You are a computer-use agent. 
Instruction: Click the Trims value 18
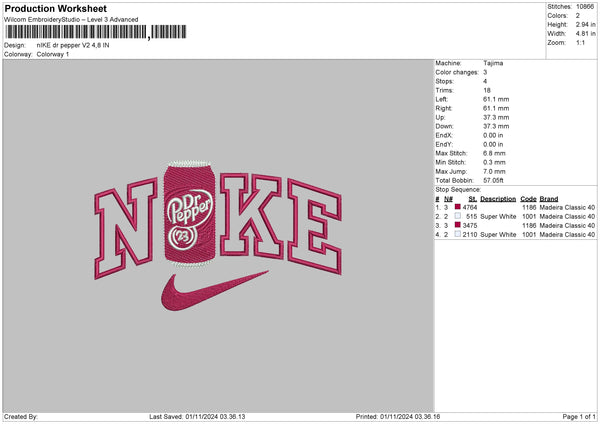pyautogui.click(x=487, y=90)
